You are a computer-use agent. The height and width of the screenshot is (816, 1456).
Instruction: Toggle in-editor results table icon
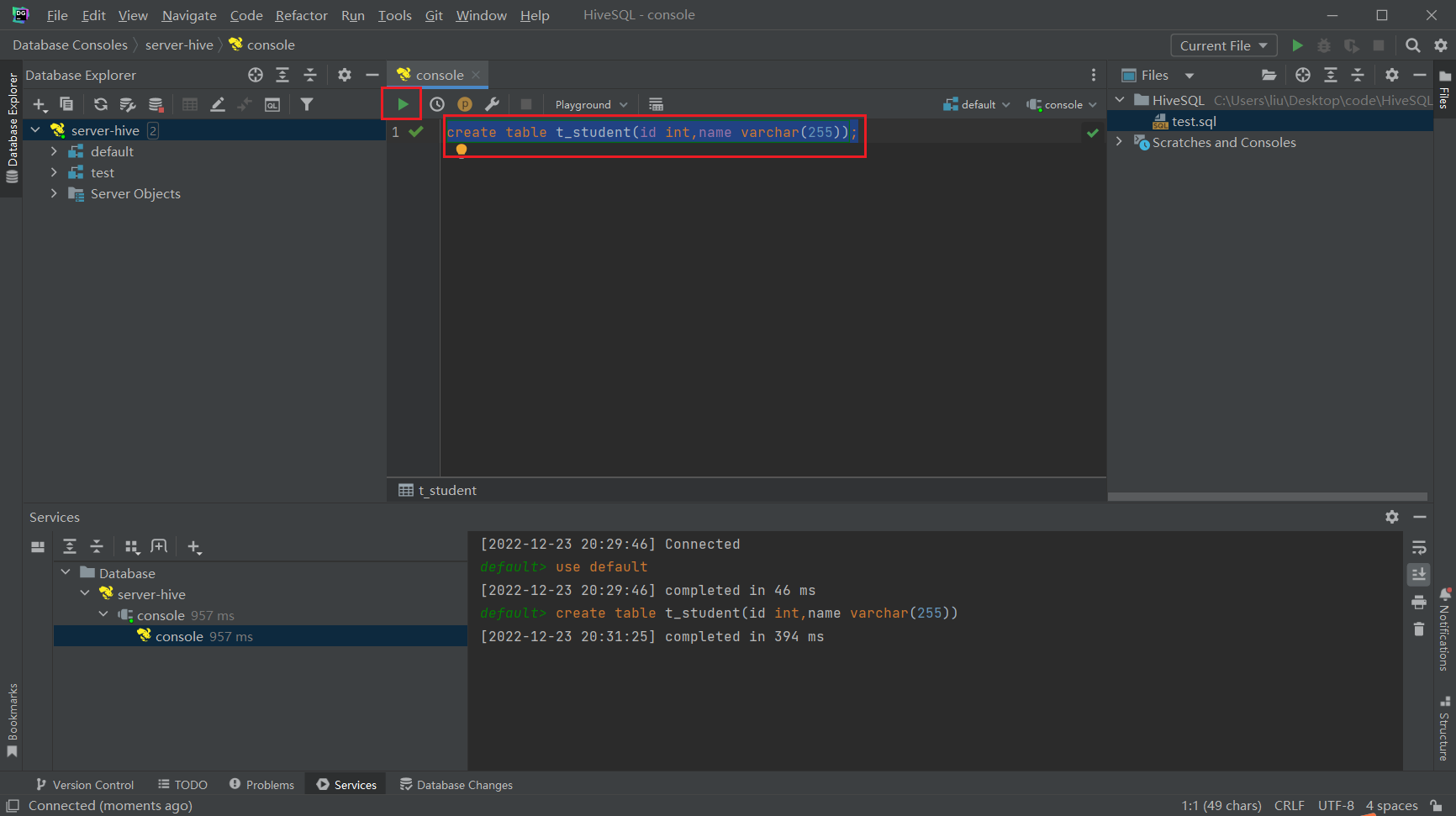pyautogui.click(x=656, y=104)
